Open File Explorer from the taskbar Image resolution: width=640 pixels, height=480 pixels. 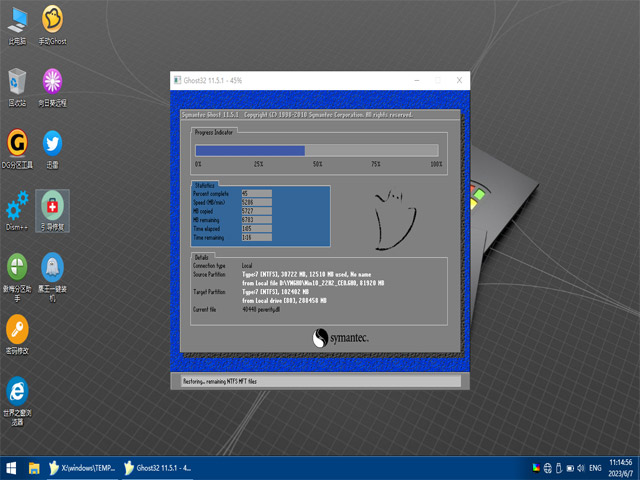[34, 468]
